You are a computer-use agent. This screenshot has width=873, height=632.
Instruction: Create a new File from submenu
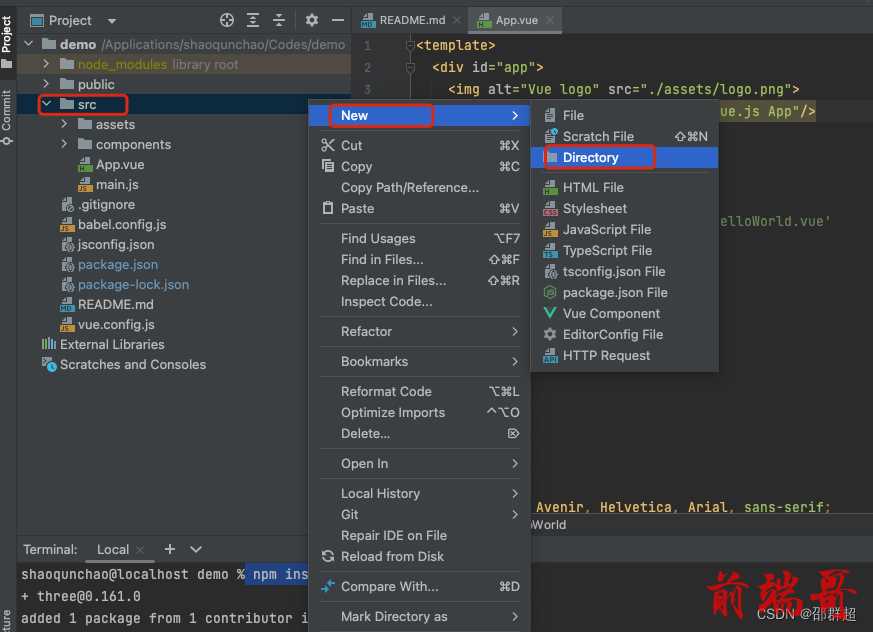(x=624, y=115)
